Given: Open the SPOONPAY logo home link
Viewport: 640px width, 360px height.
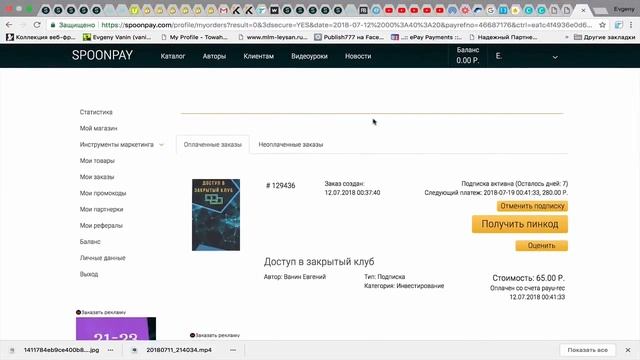Looking at the screenshot, I should coord(102,55).
